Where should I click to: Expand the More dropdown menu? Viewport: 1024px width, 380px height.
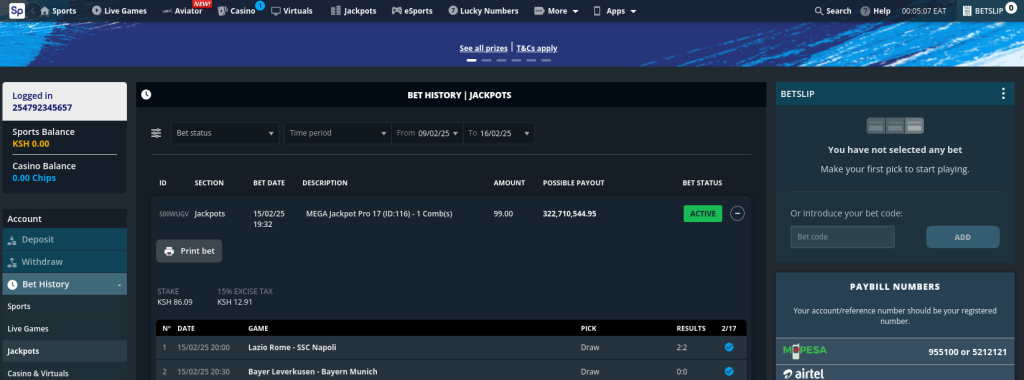click(x=556, y=11)
